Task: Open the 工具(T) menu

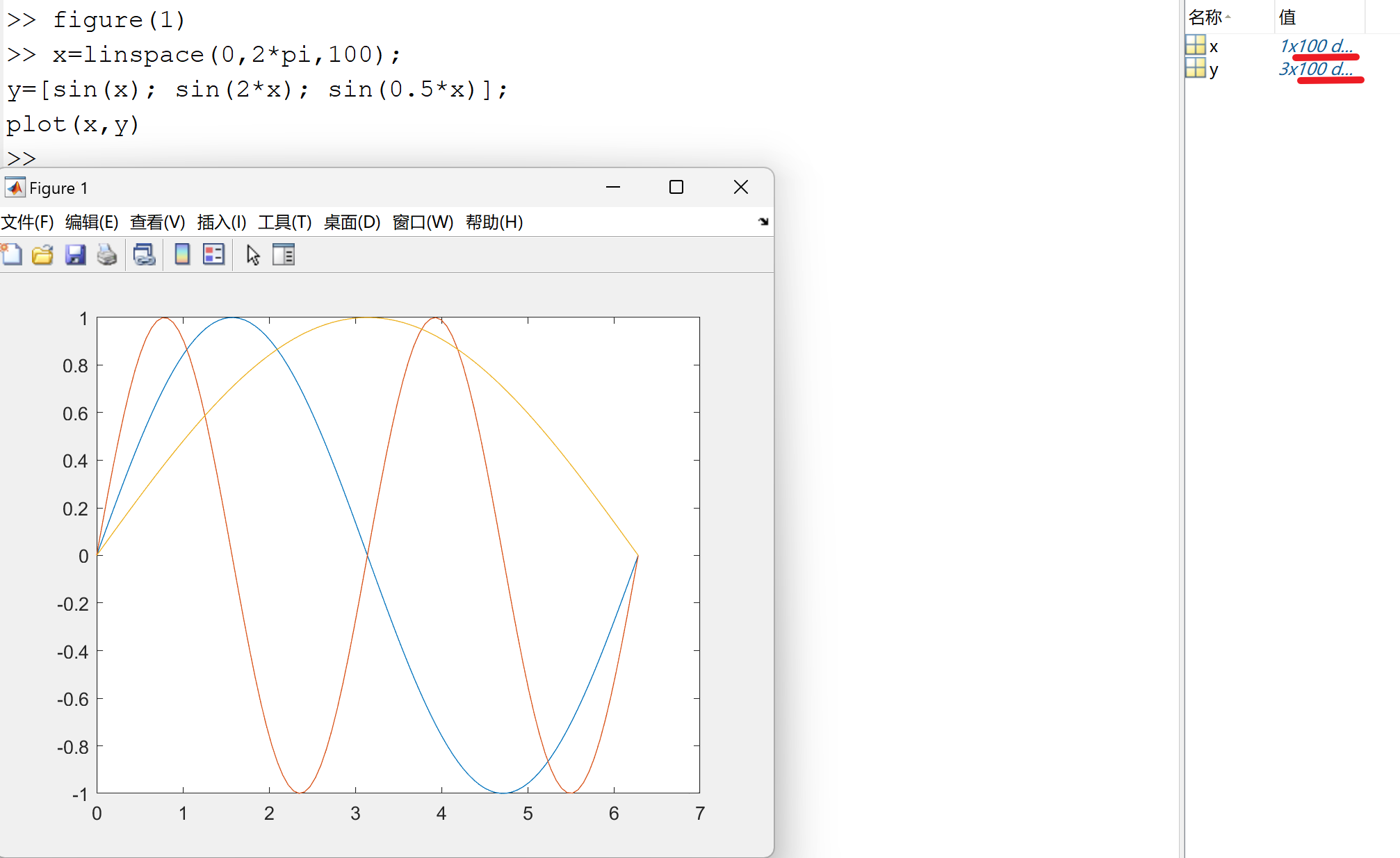Action: click(285, 222)
